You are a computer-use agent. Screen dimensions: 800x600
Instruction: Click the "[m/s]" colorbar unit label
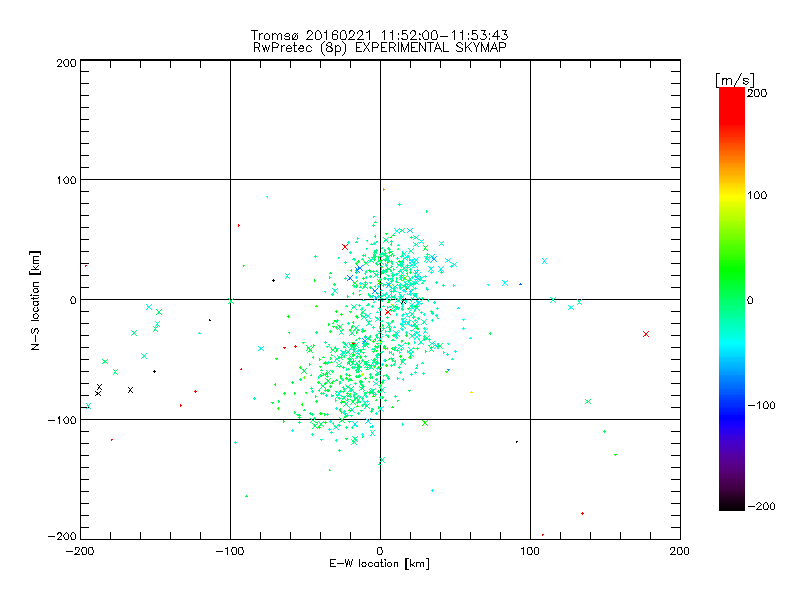(734, 80)
